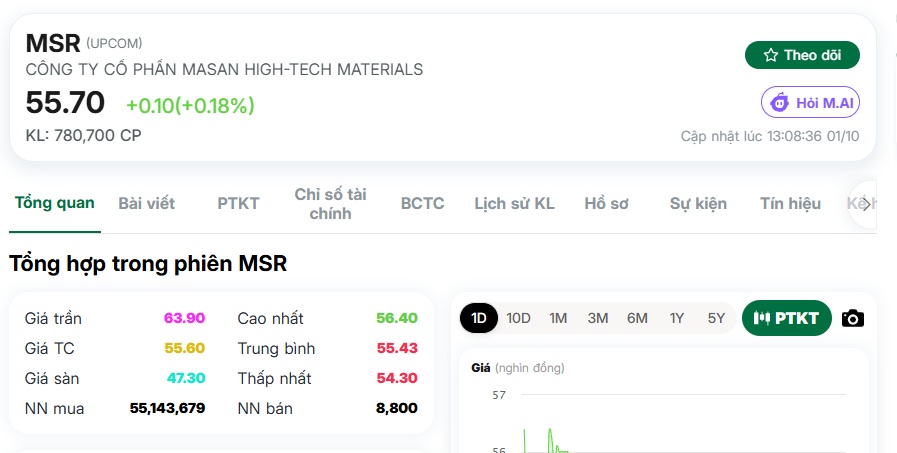Switch to the Bài viết tab
Image resolution: width=897 pixels, height=453 pixels.
click(146, 204)
